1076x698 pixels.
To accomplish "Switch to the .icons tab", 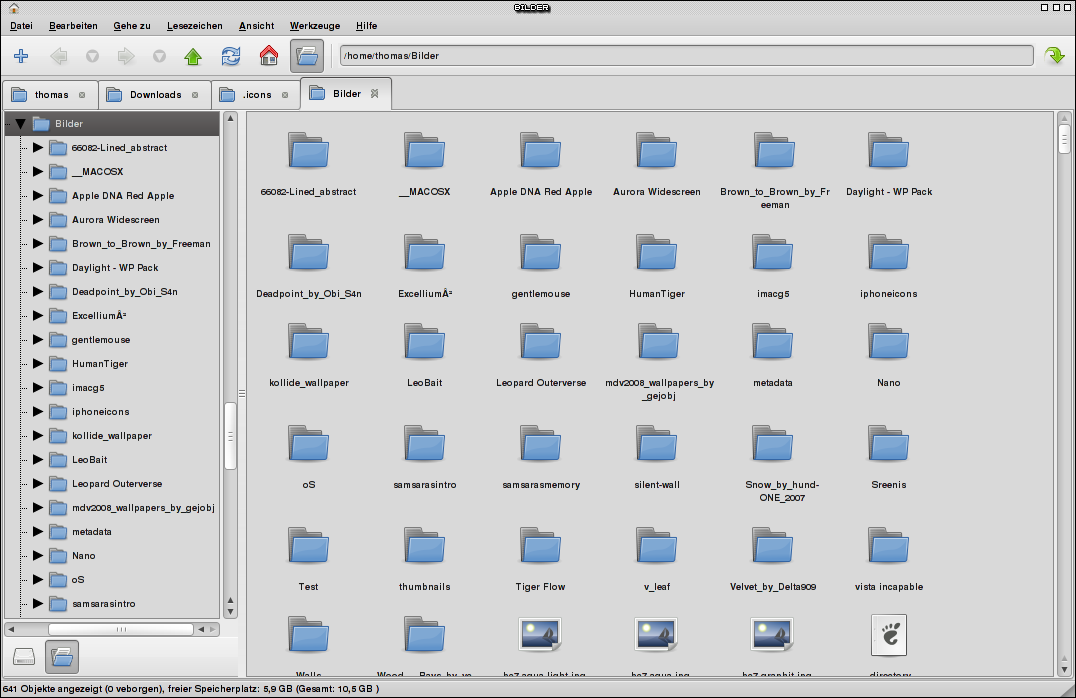I will point(255,95).
